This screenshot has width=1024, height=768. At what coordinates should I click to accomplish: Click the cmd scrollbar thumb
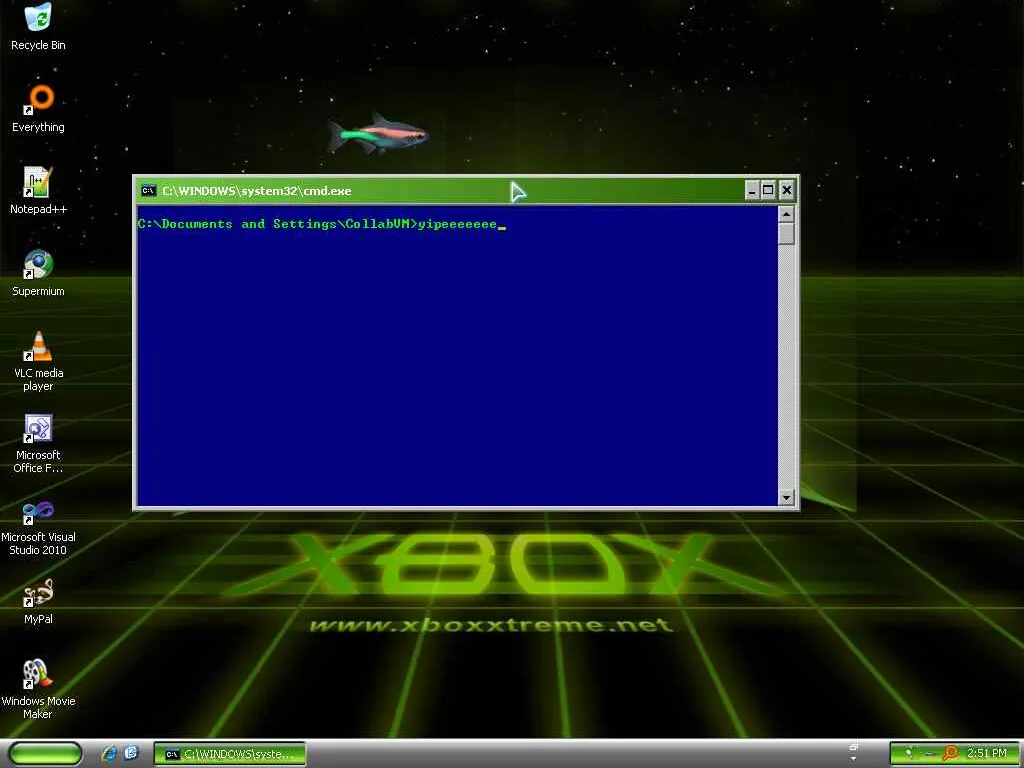coord(786,234)
